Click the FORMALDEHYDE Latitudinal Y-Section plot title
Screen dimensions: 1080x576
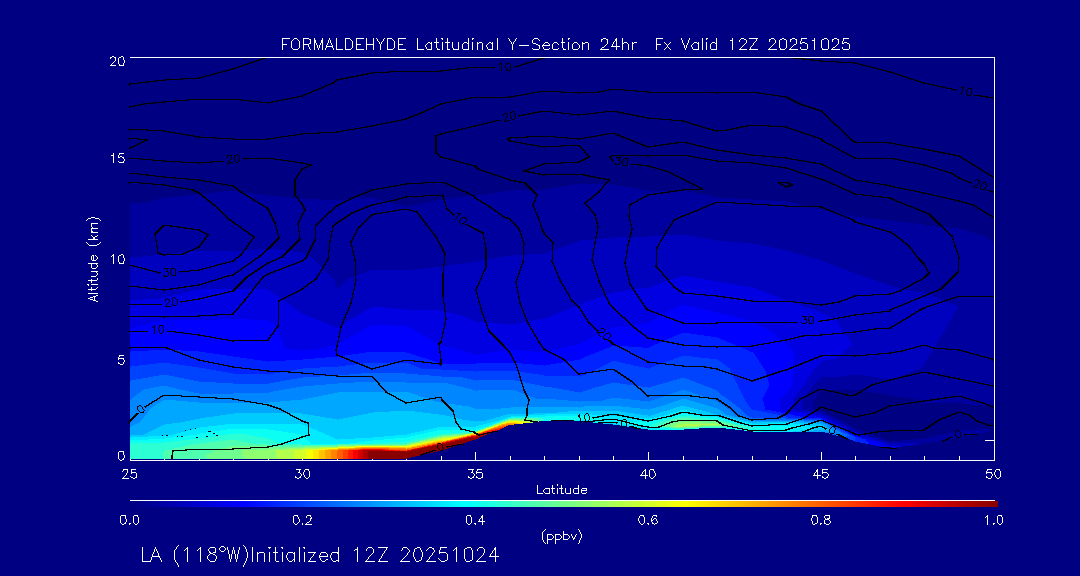(x=565, y=45)
